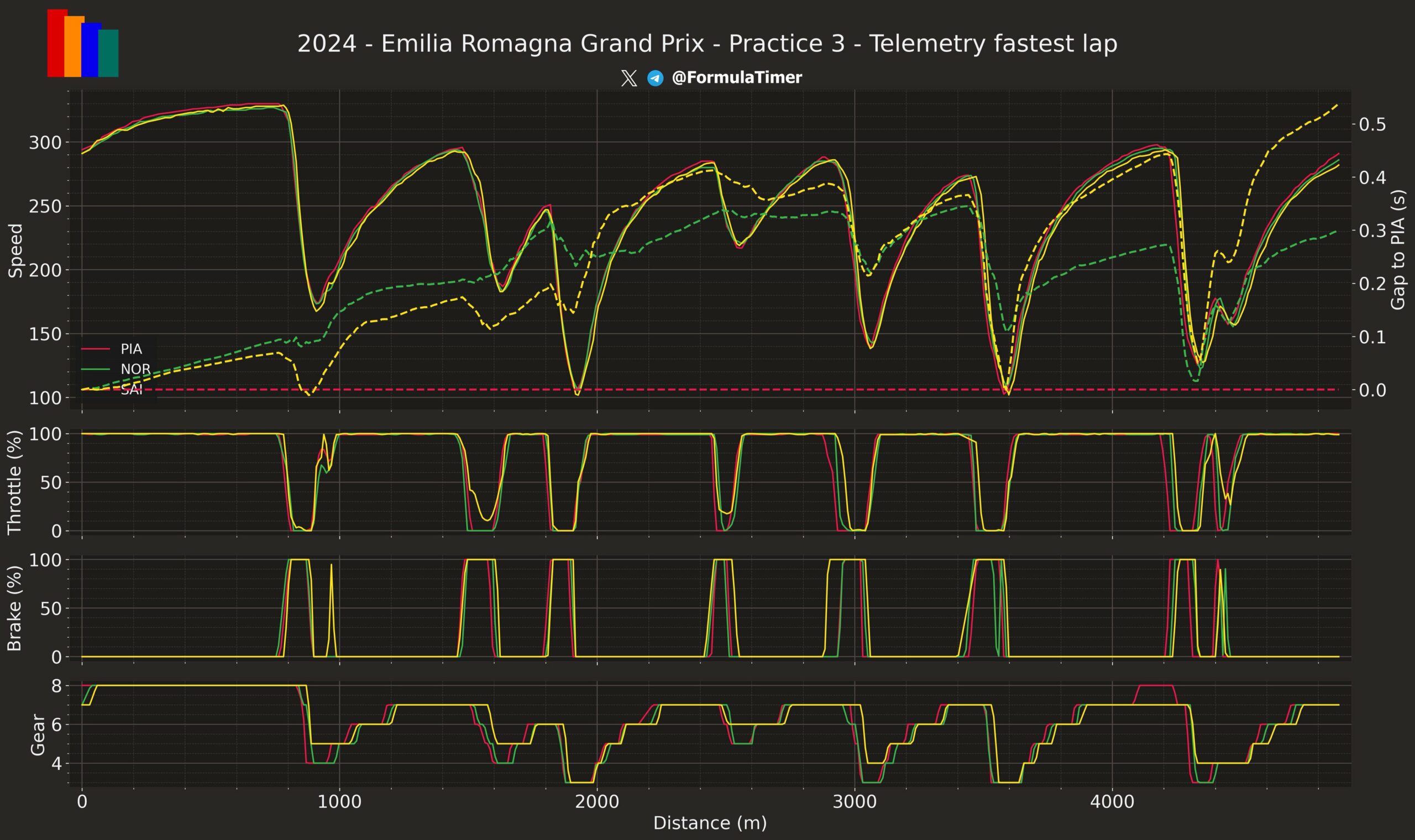Click the 2000 tick on distance axis
Viewport: 1415px width, 840px height.
point(596,802)
